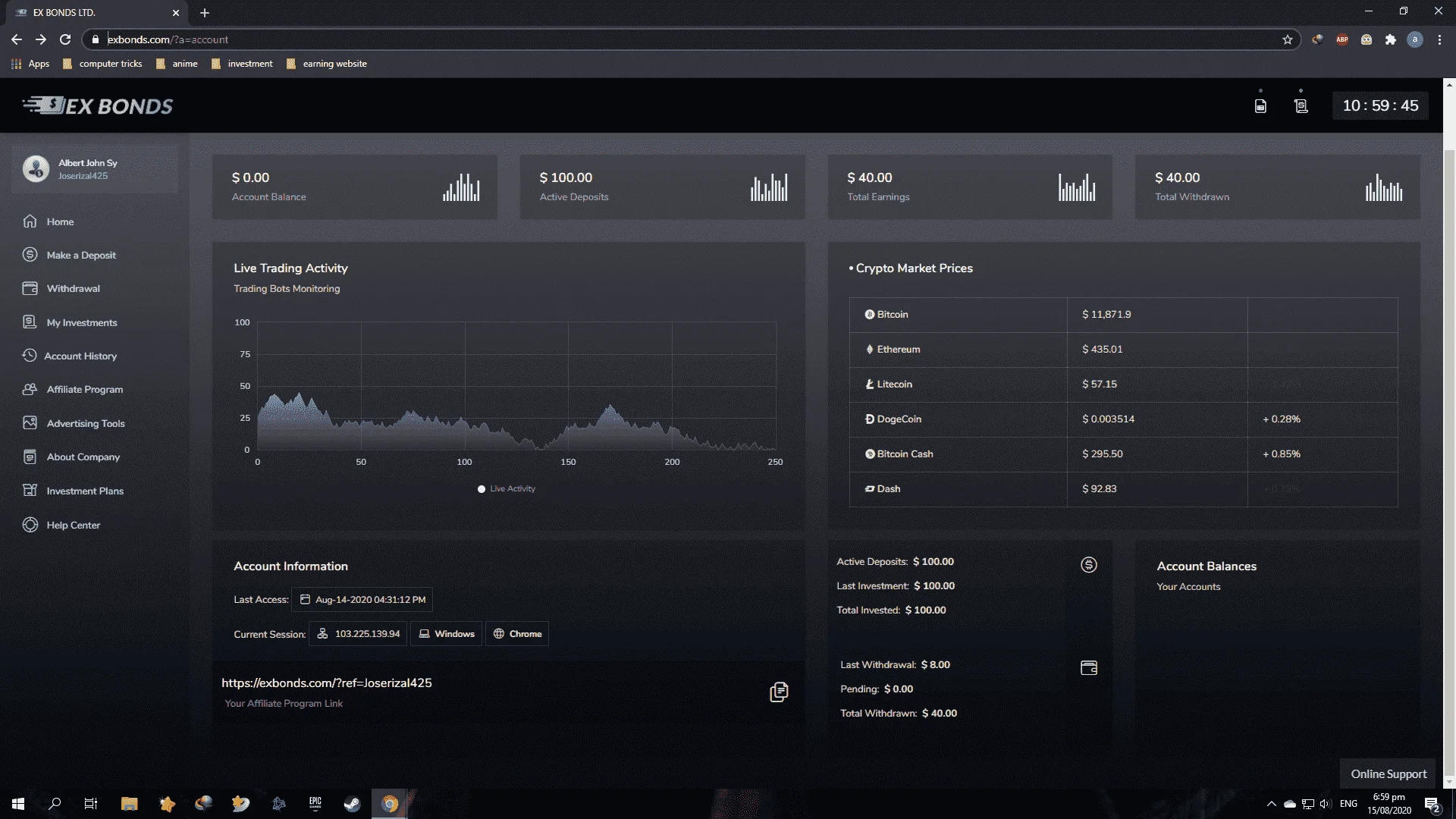Click the Ethereum price $ 435.01
1456x819 pixels.
(1102, 350)
